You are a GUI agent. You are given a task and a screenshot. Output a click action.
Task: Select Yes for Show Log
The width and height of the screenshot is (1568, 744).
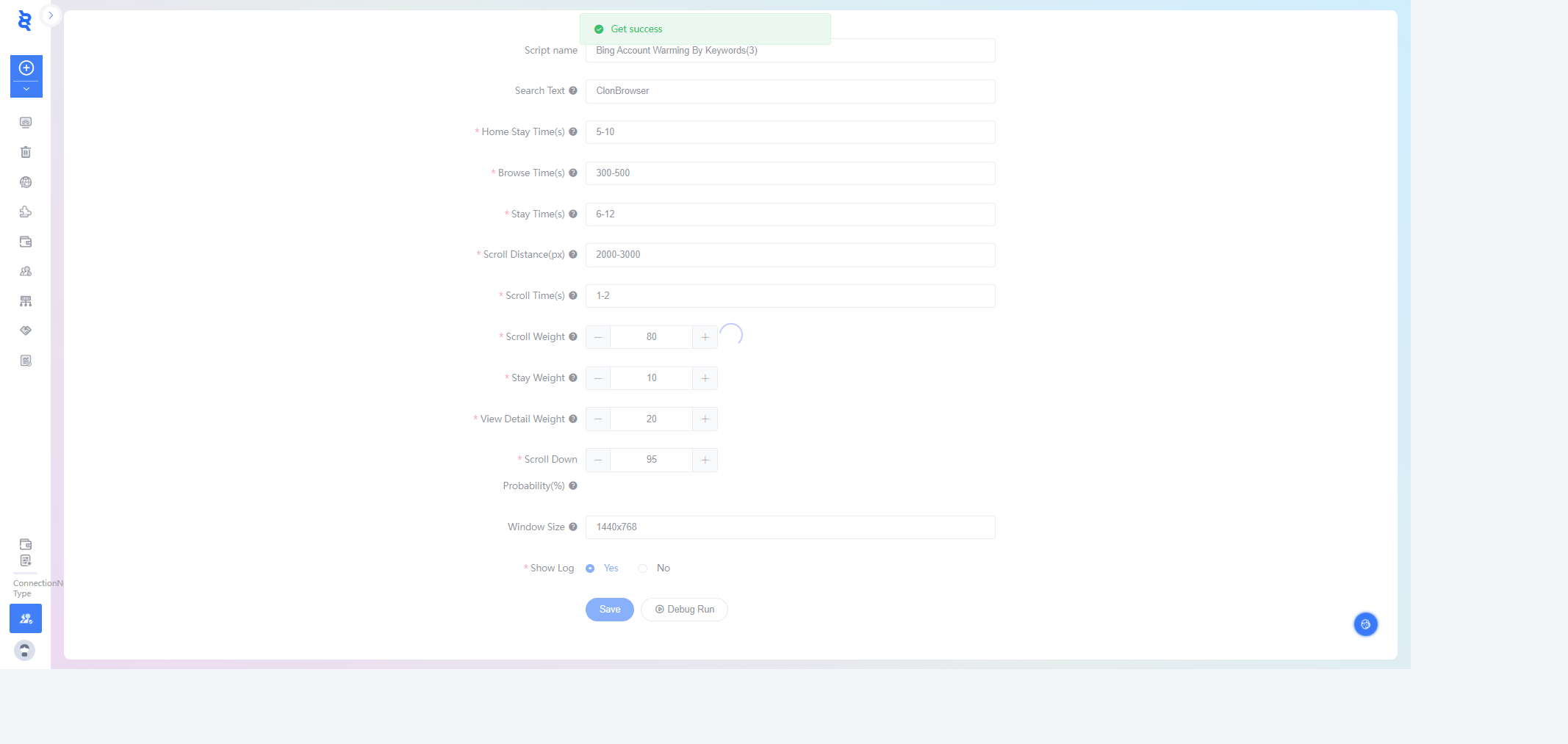point(590,568)
